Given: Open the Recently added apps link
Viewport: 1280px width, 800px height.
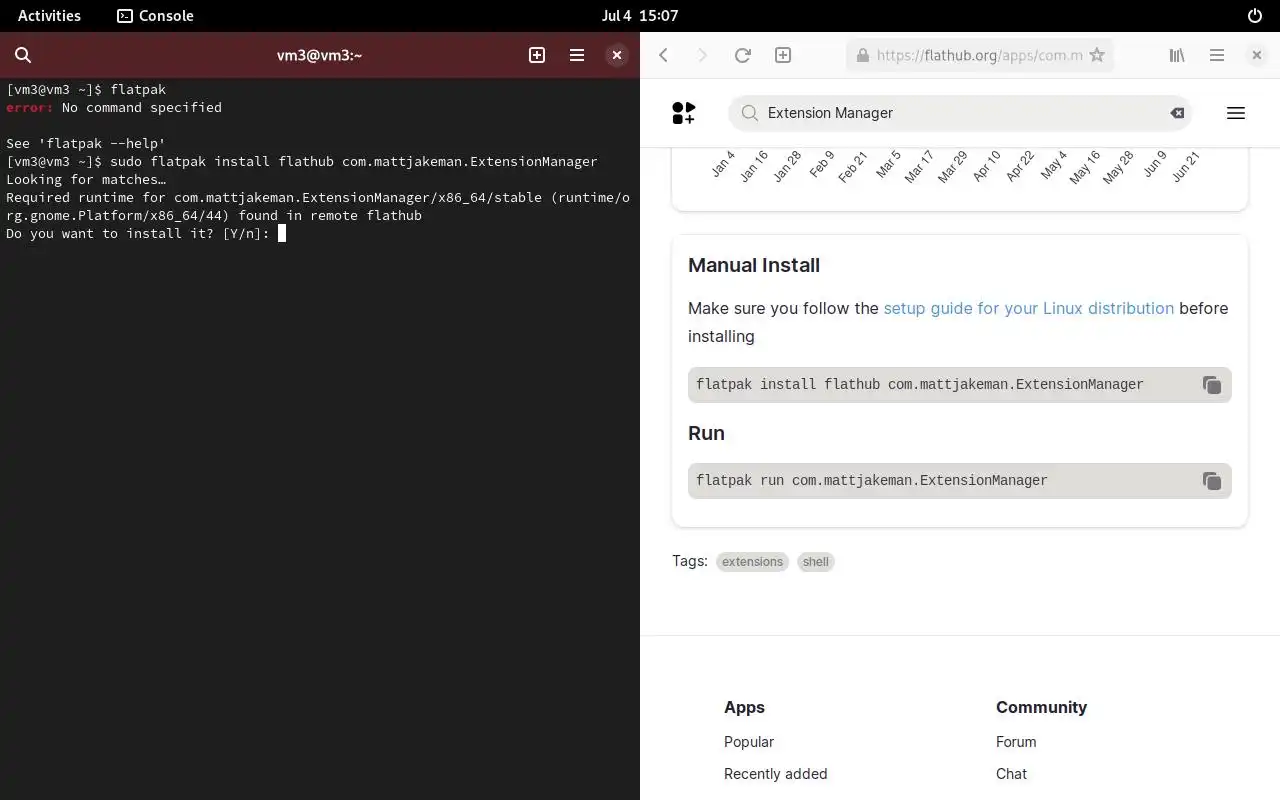Looking at the screenshot, I should pos(776,774).
